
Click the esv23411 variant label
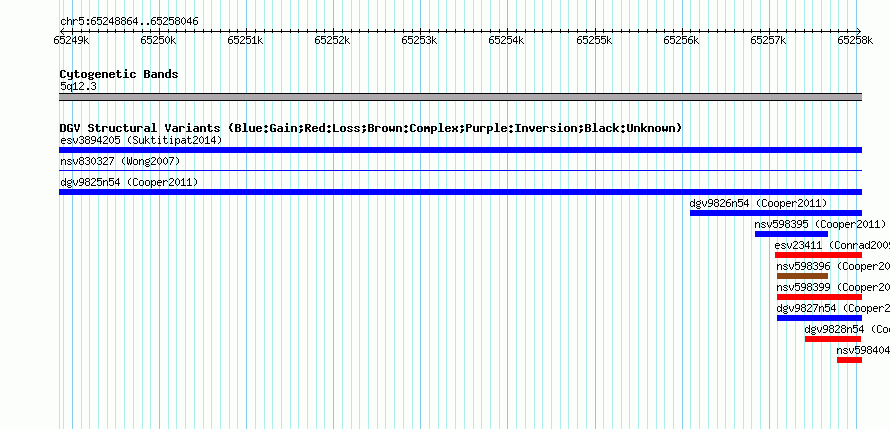click(x=832, y=245)
